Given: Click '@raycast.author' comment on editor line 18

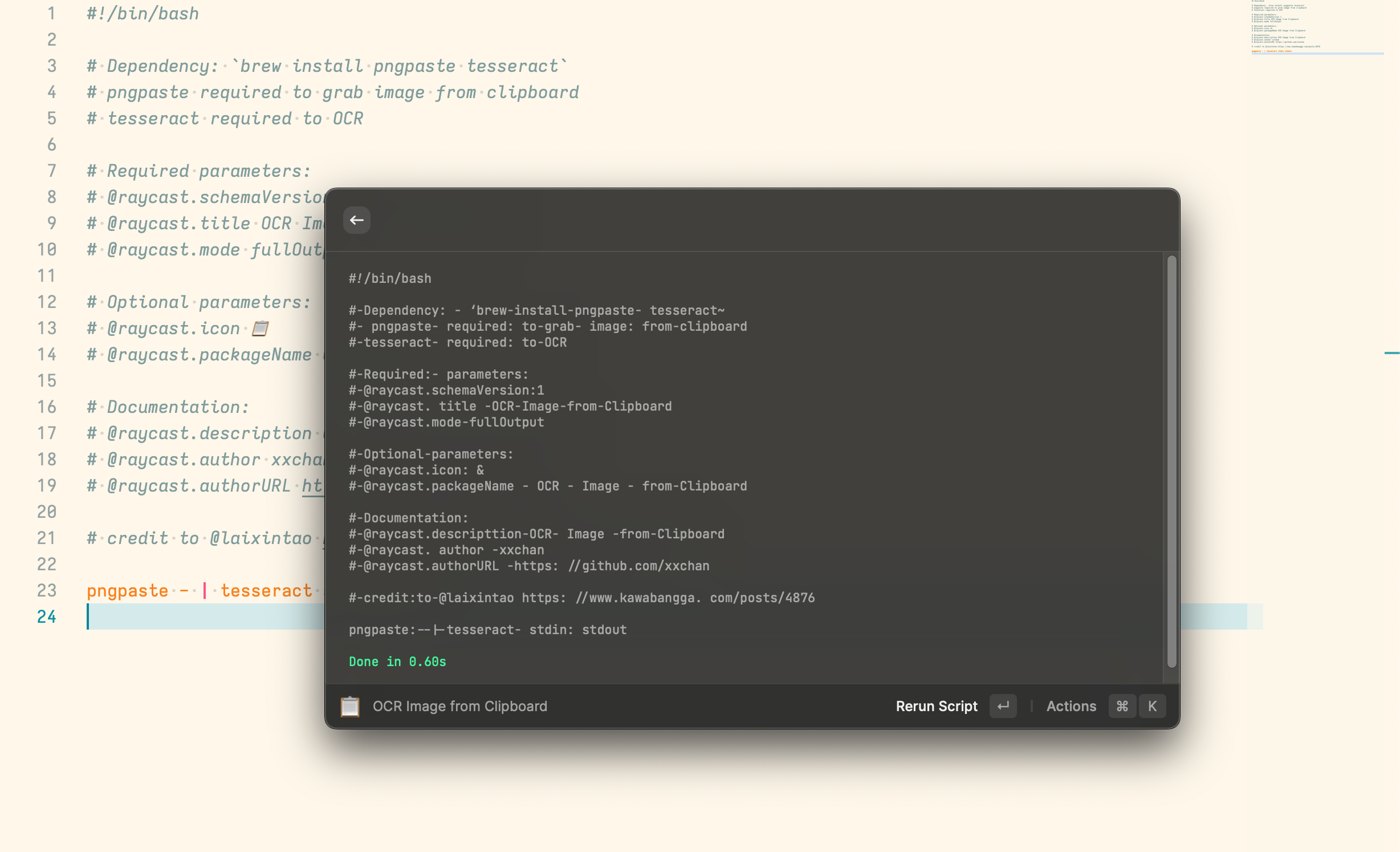Looking at the screenshot, I should [206, 460].
